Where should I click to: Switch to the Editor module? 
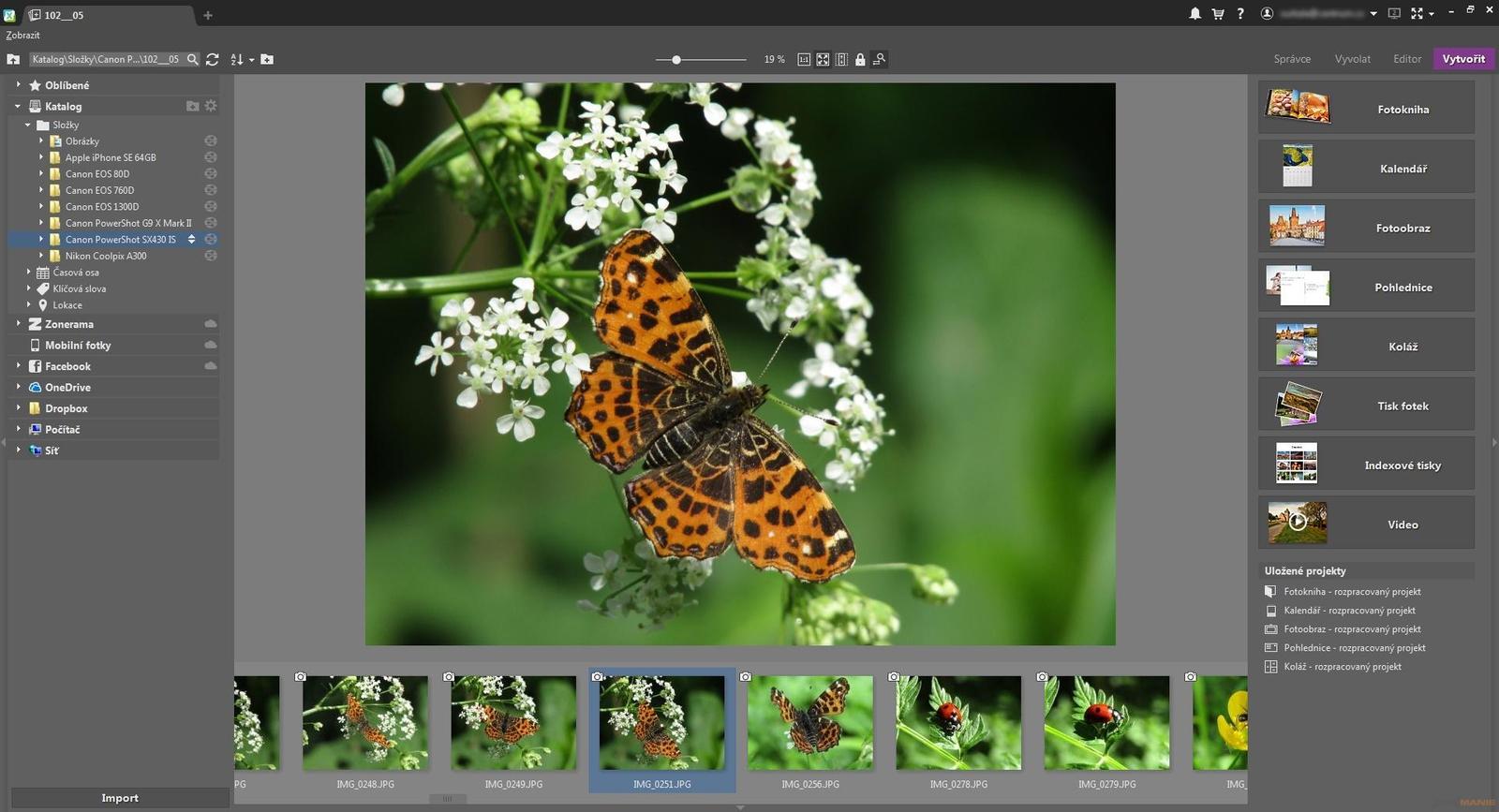point(1407,59)
